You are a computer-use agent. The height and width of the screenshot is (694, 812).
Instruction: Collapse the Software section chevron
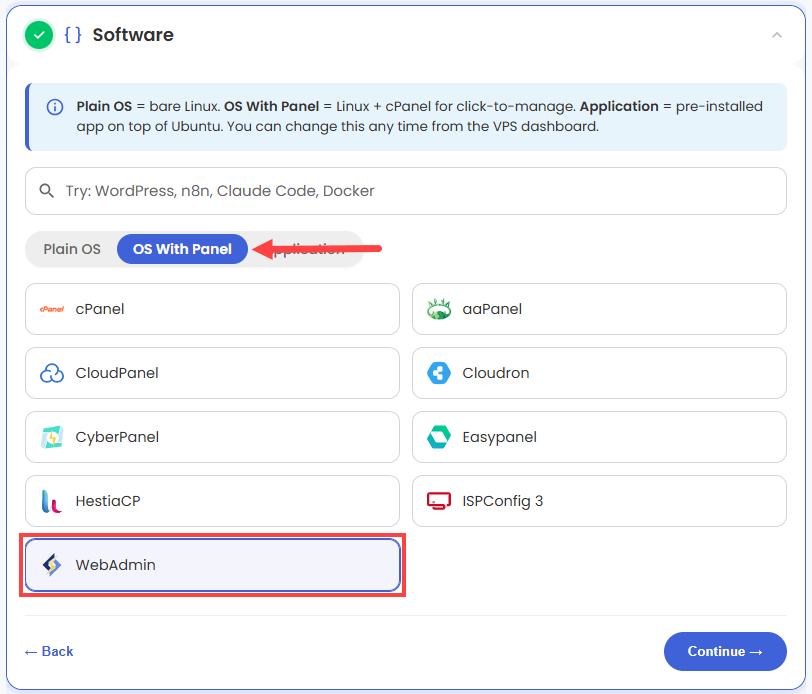[x=777, y=35]
